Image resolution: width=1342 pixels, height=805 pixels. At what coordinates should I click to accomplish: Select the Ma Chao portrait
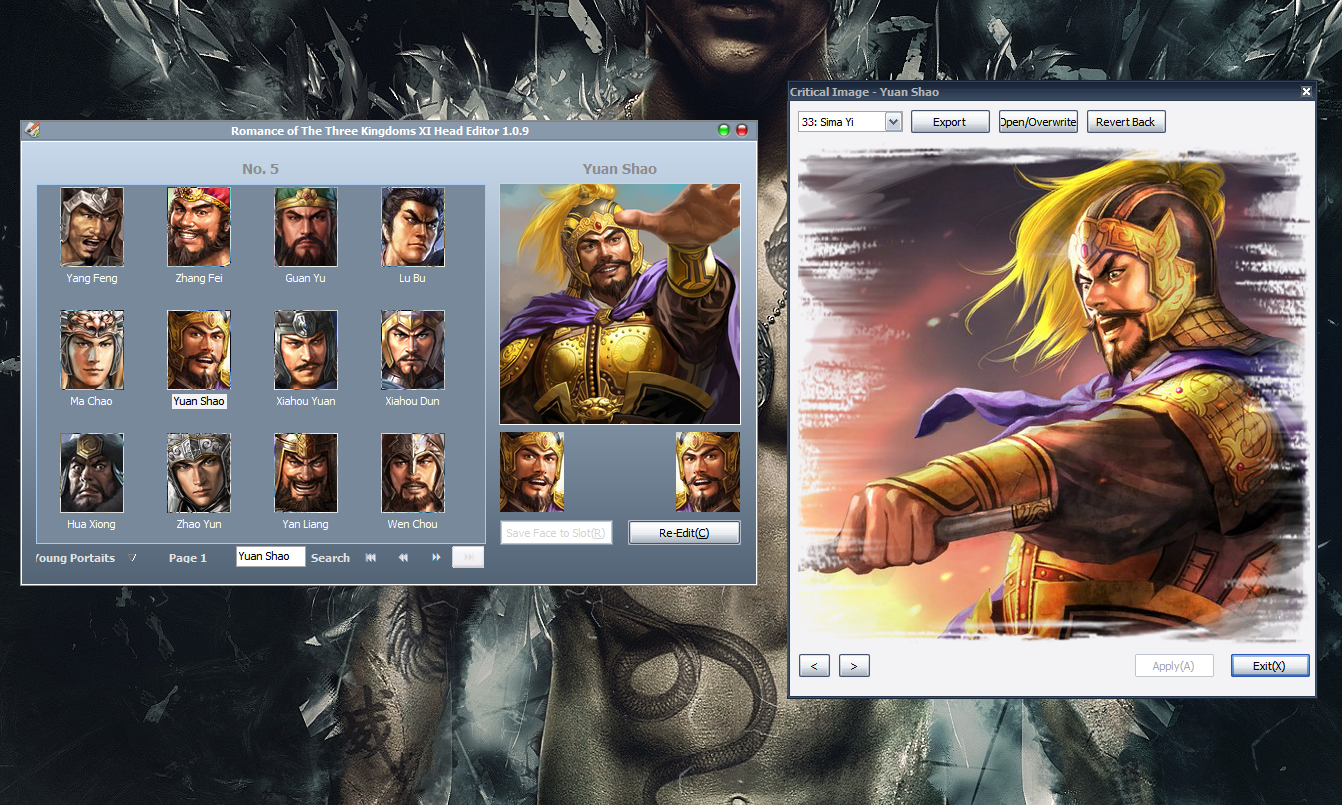coord(92,350)
